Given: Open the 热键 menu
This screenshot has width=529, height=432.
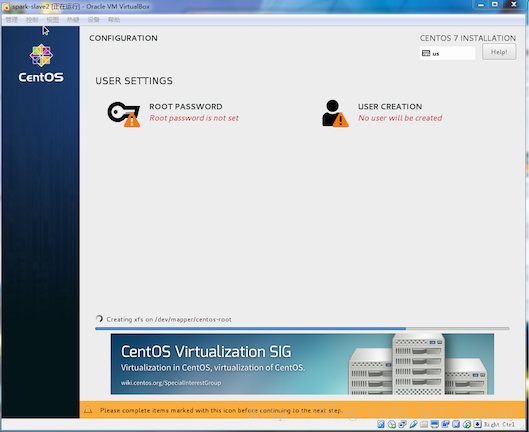Looking at the screenshot, I should [73, 20].
